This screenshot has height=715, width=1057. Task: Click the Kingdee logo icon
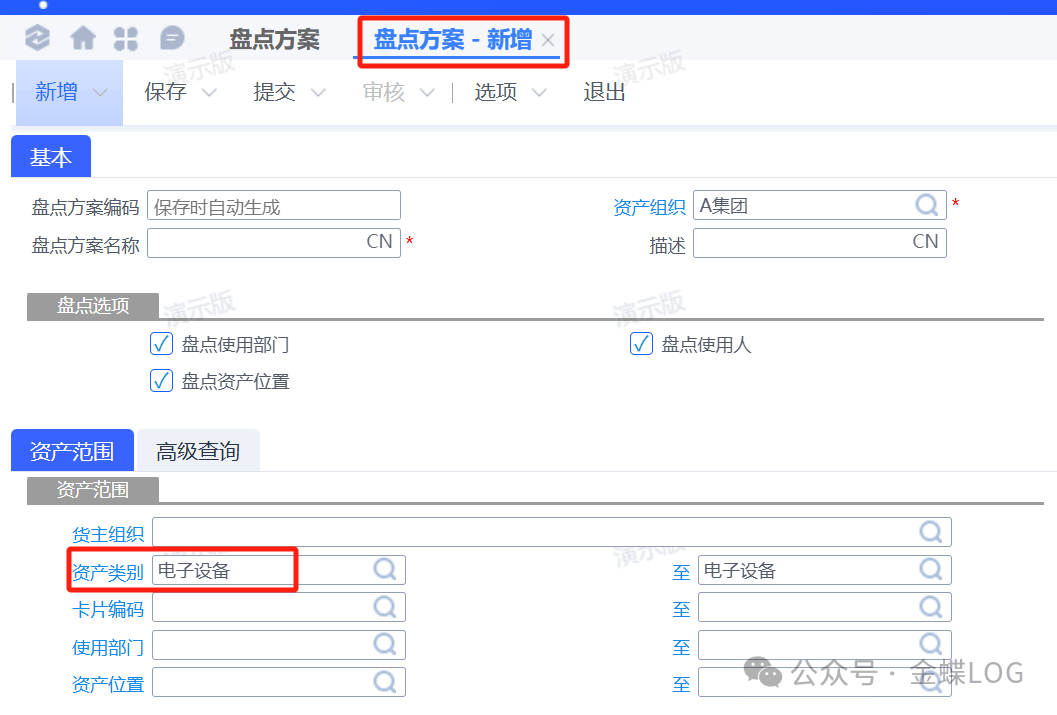click(x=37, y=39)
